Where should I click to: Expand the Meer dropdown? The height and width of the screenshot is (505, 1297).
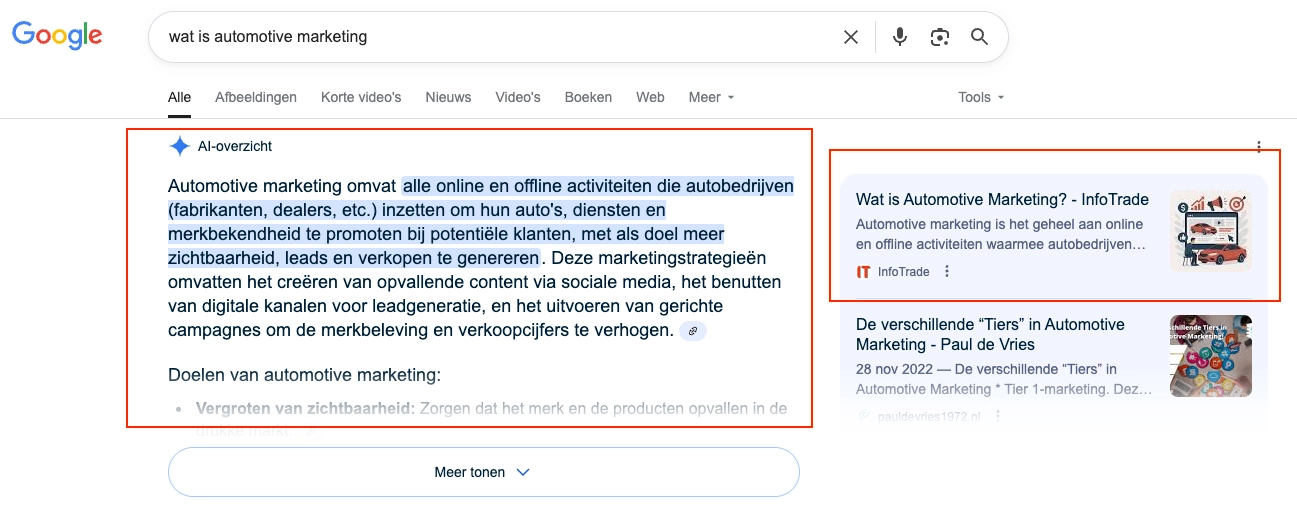pos(711,97)
